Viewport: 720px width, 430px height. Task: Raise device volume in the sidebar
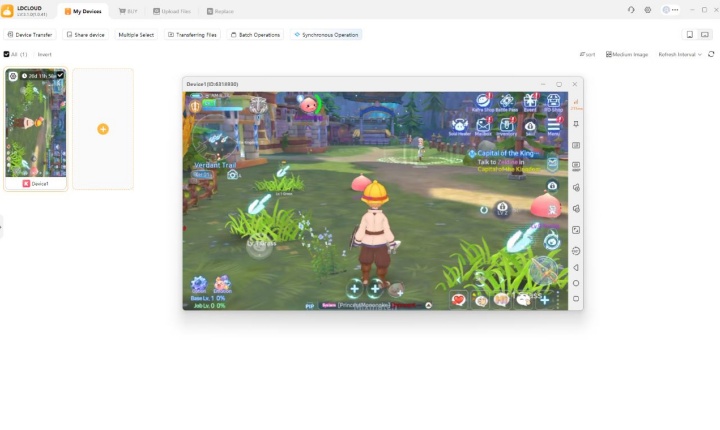pos(576,187)
